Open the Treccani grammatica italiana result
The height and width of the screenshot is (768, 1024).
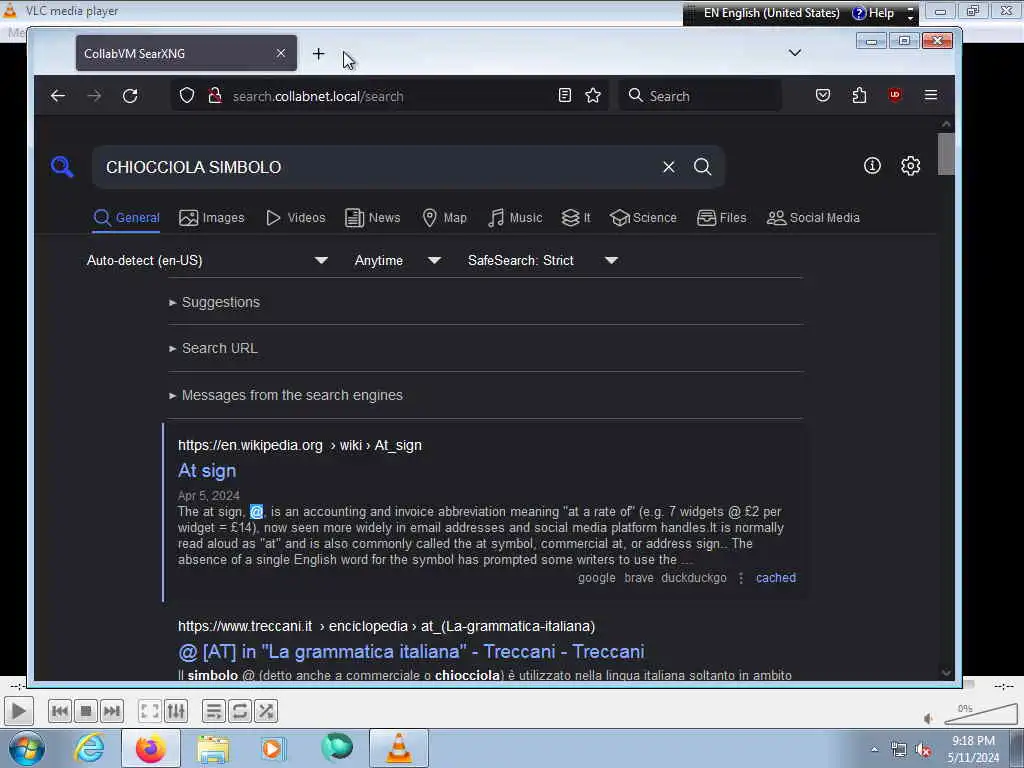click(x=411, y=651)
